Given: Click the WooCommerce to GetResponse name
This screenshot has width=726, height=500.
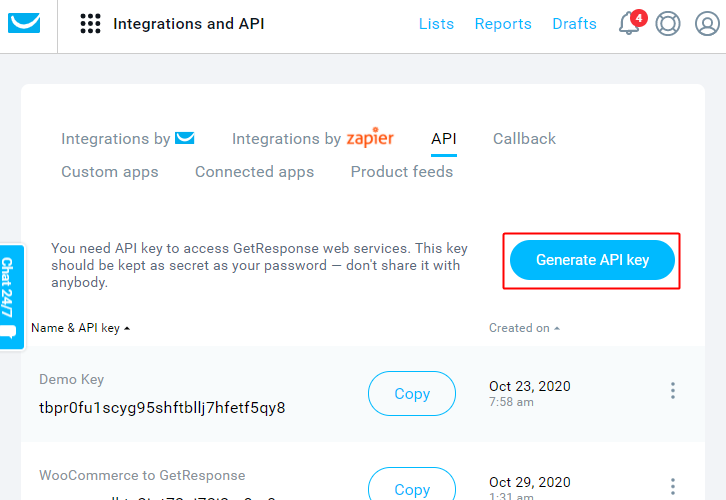Looking at the screenshot, I should 142,475.
